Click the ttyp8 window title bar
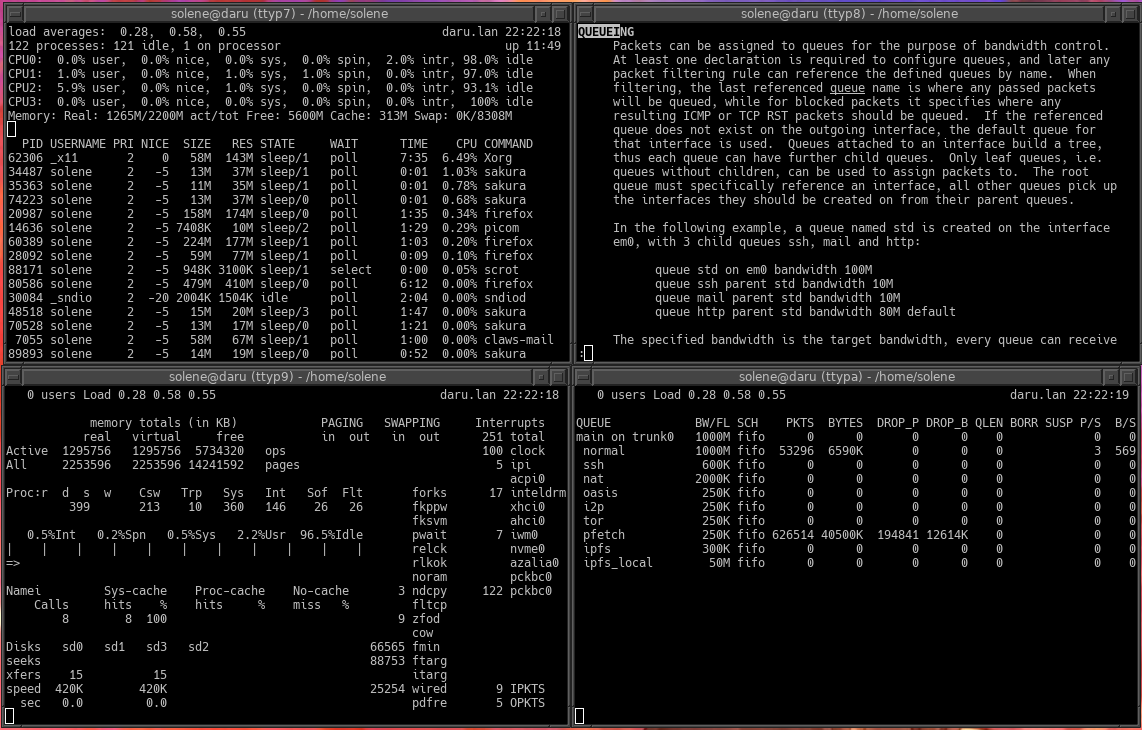The image size is (1142, 730). pos(849,14)
